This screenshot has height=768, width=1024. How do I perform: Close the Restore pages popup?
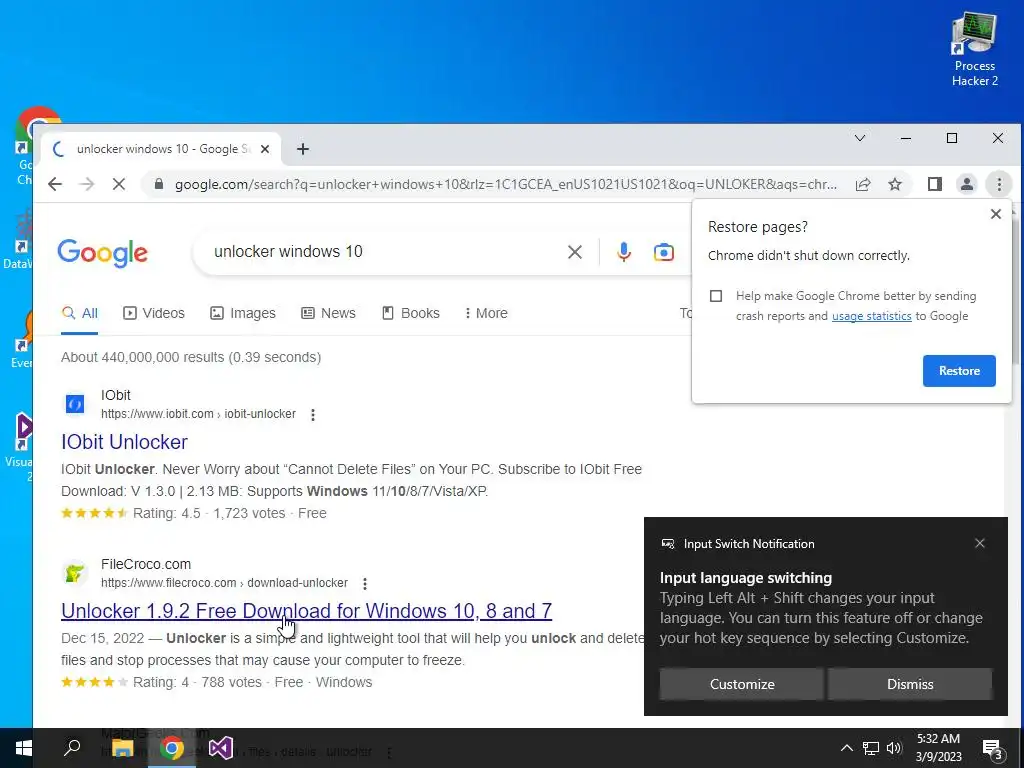[x=995, y=214]
